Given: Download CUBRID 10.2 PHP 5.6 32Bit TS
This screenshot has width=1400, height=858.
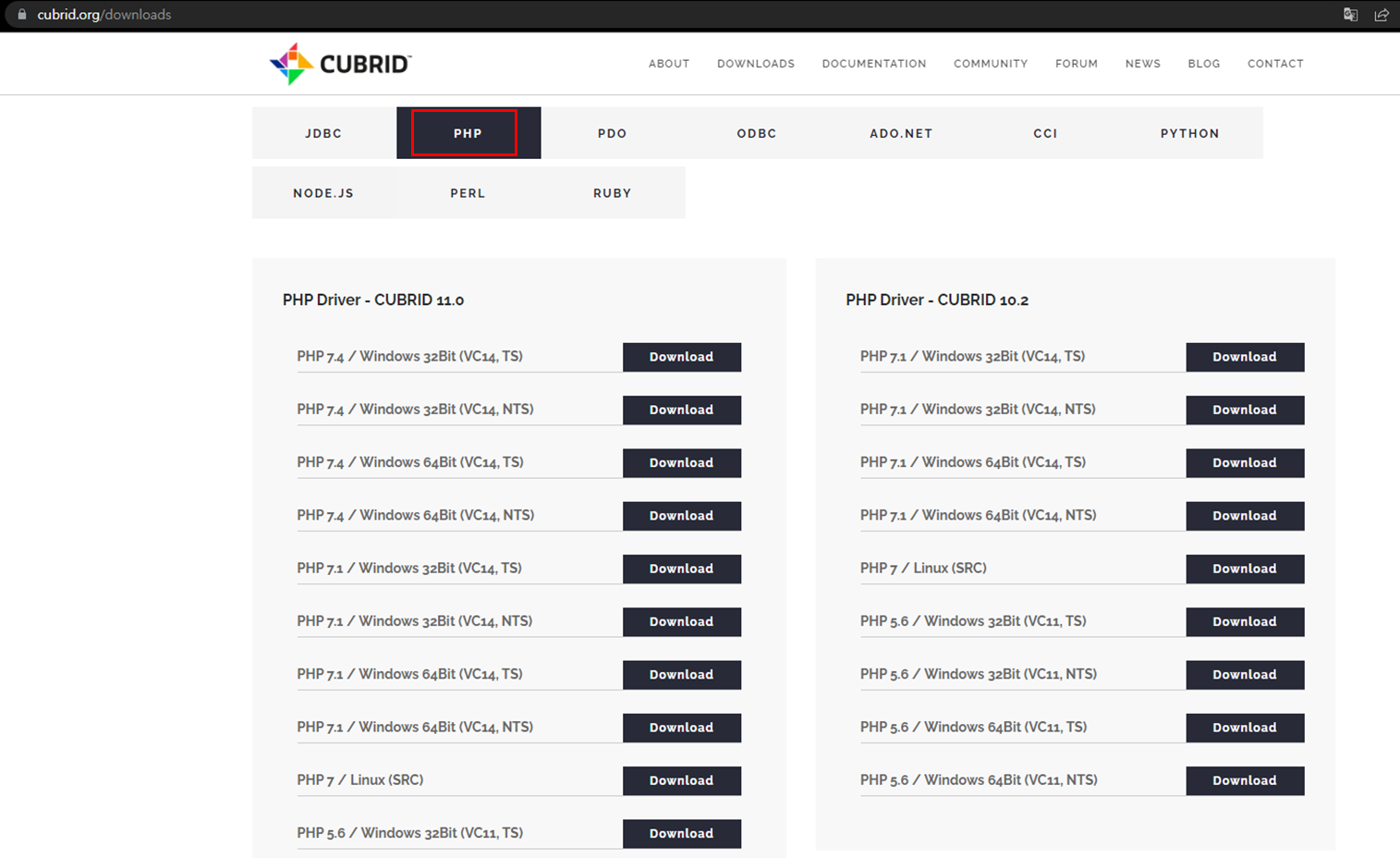Looking at the screenshot, I should (1245, 621).
